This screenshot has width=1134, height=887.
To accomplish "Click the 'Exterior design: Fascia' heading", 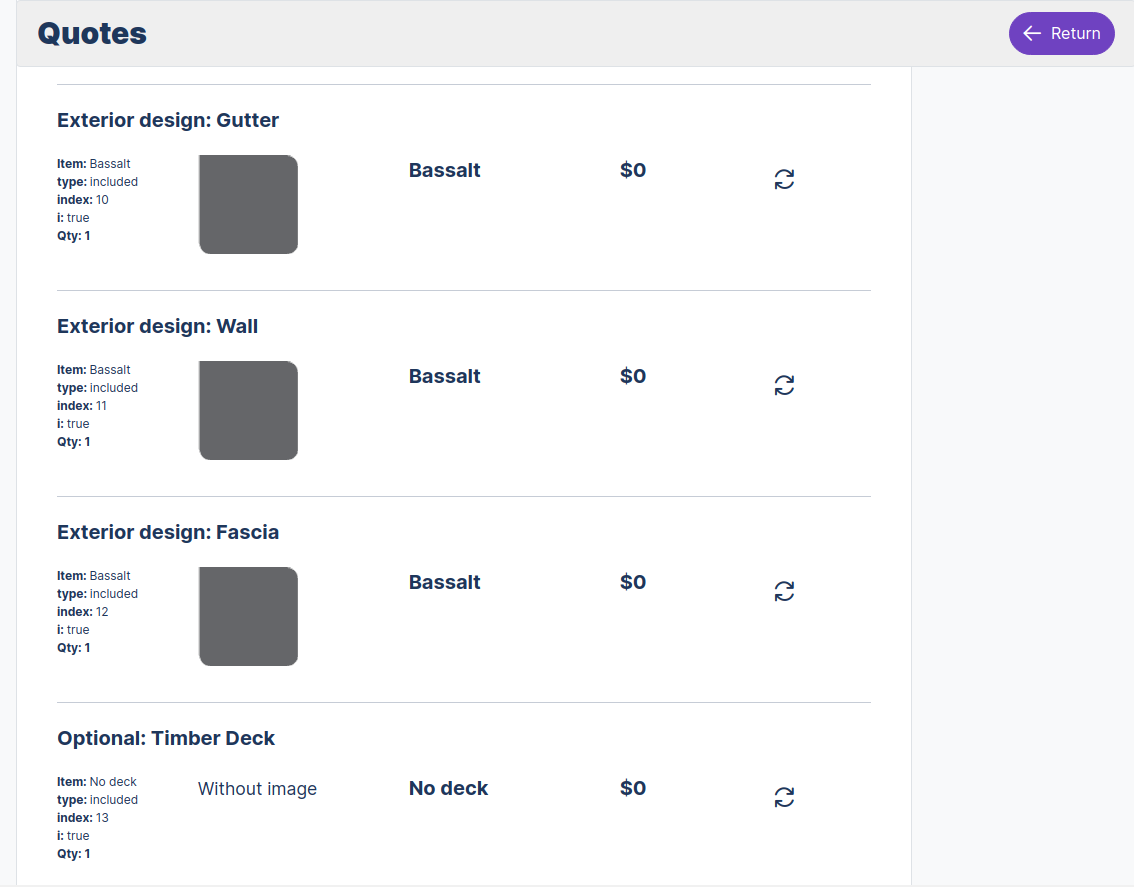I will coord(168,532).
